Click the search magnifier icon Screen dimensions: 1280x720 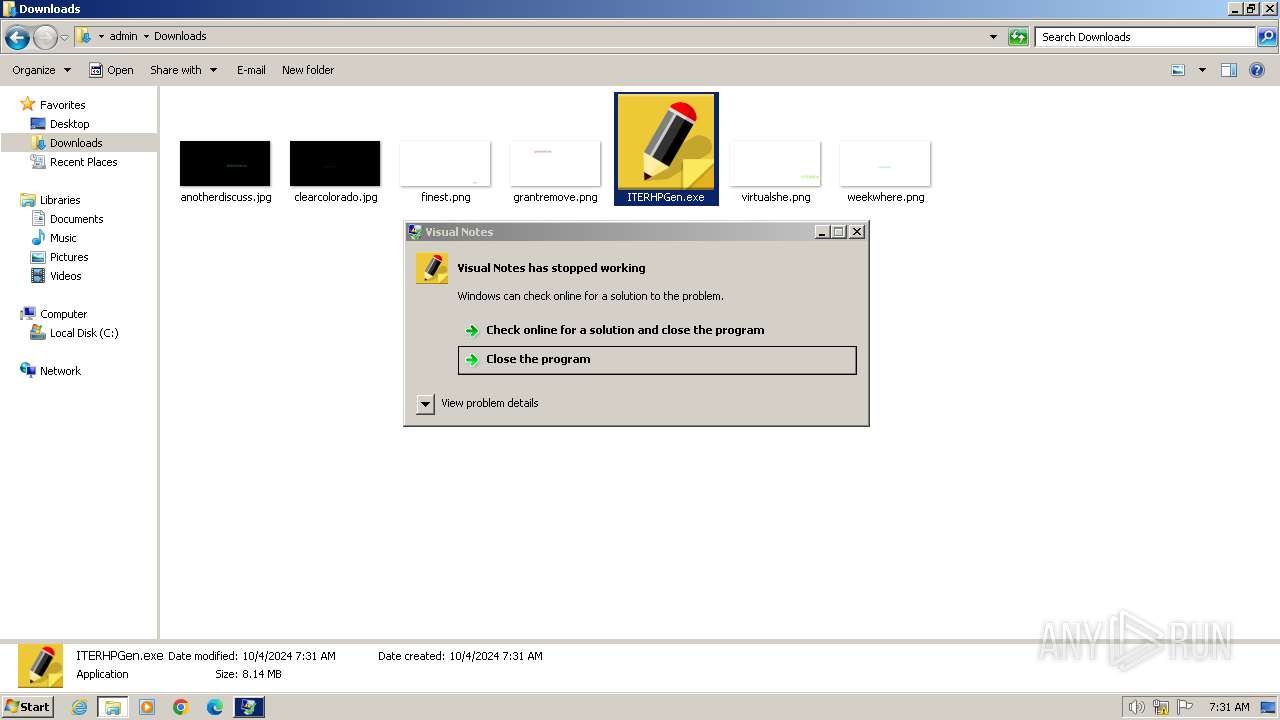coord(1267,37)
